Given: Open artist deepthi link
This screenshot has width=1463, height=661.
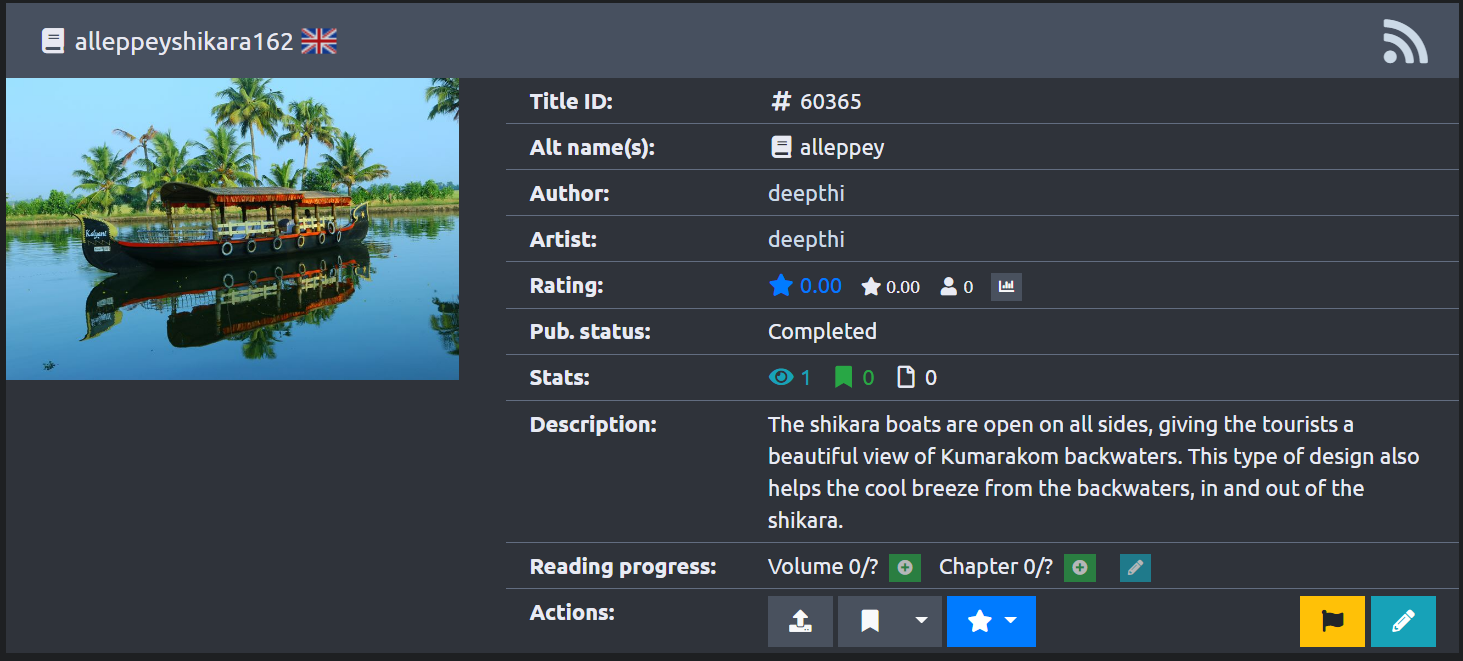Looking at the screenshot, I should 806,240.
